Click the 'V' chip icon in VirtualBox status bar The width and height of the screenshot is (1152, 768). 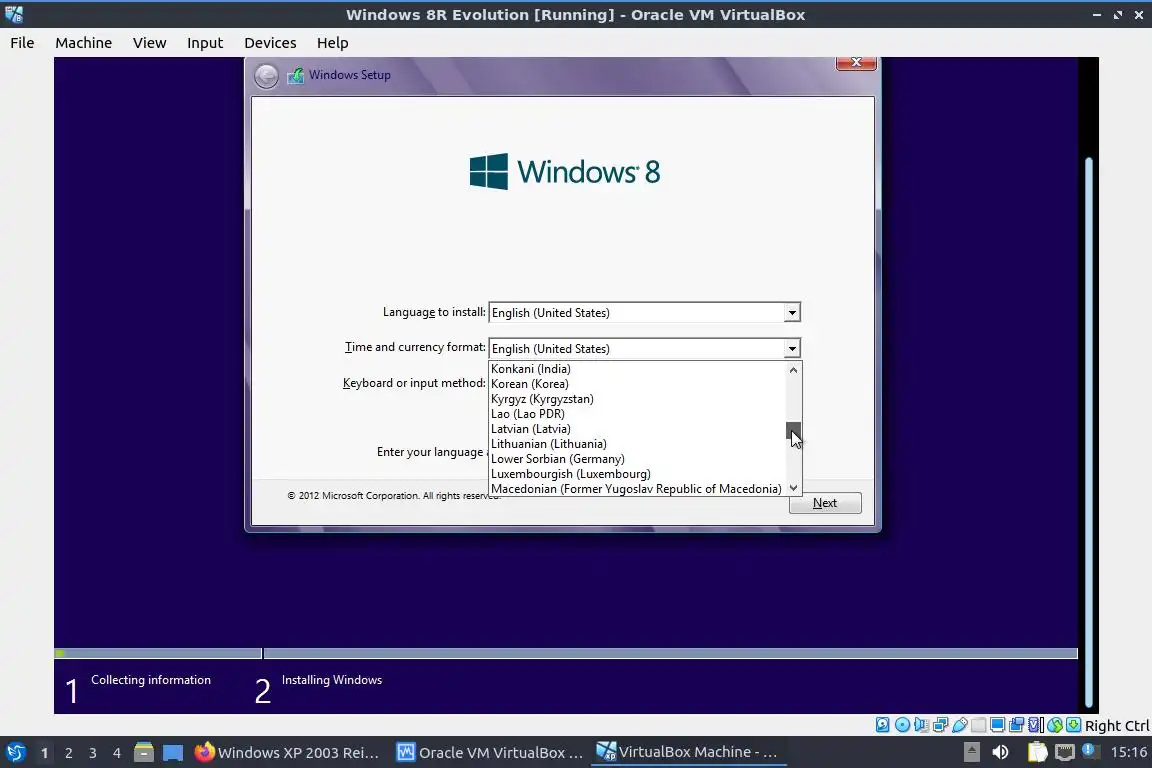(x=1036, y=725)
